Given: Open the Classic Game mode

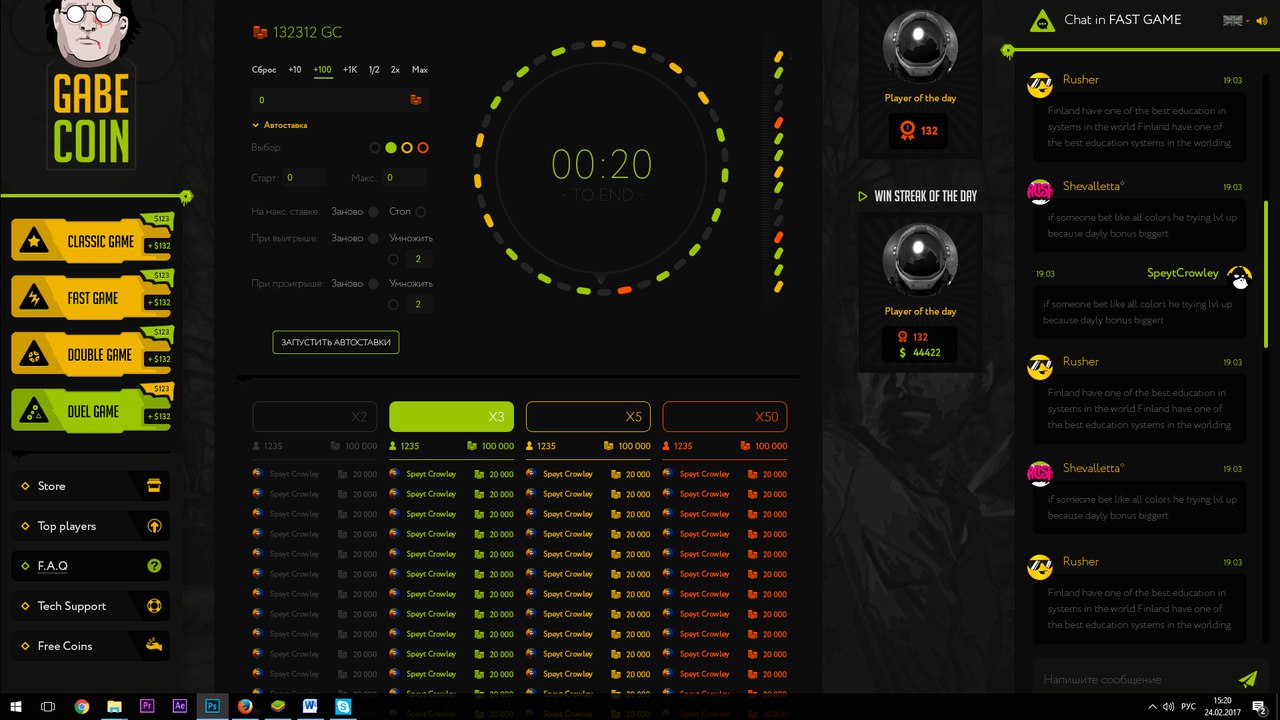Looking at the screenshot, I should 92,240.
